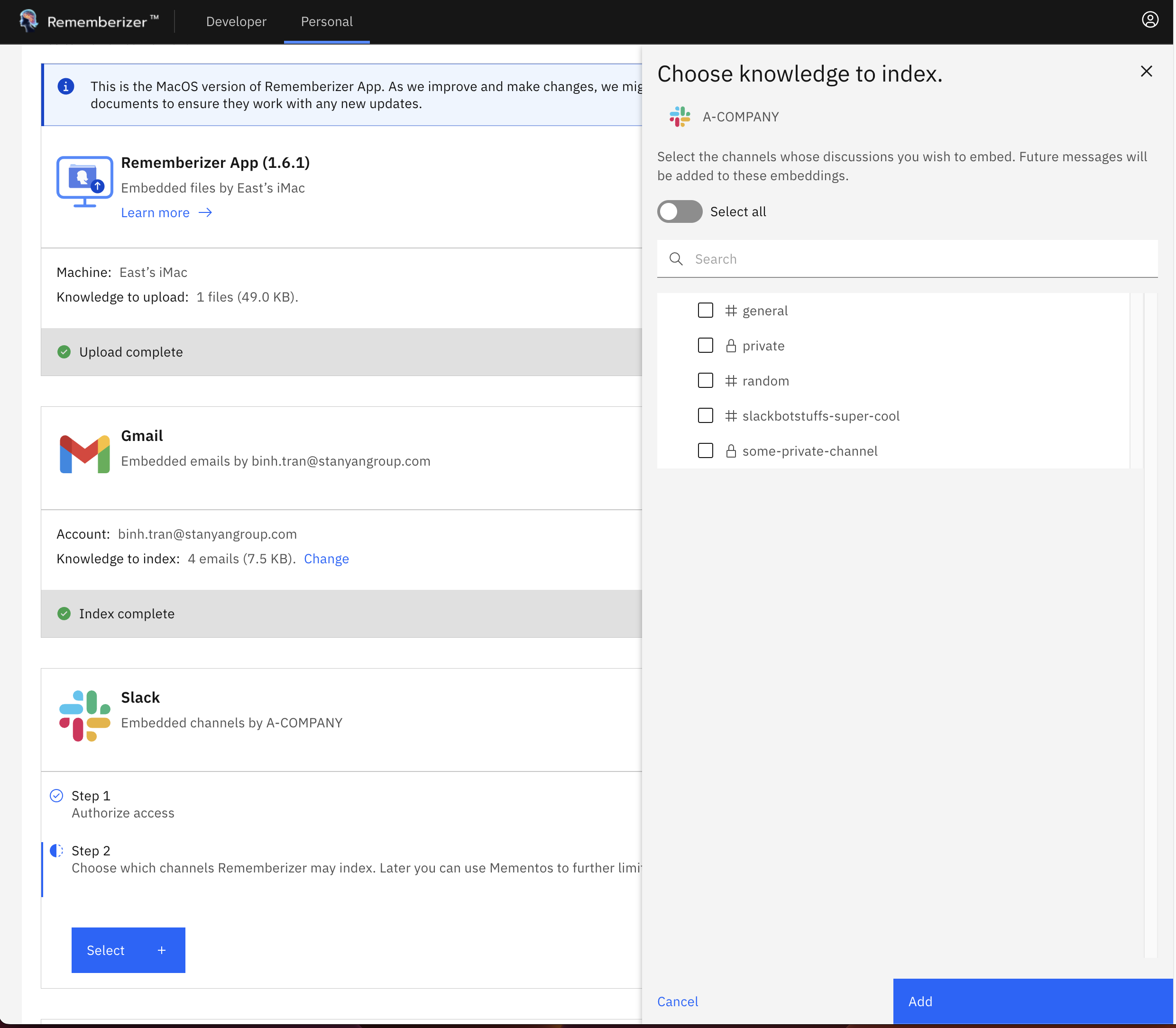Click the Gmail logo icon

click(x=85, y=454)
